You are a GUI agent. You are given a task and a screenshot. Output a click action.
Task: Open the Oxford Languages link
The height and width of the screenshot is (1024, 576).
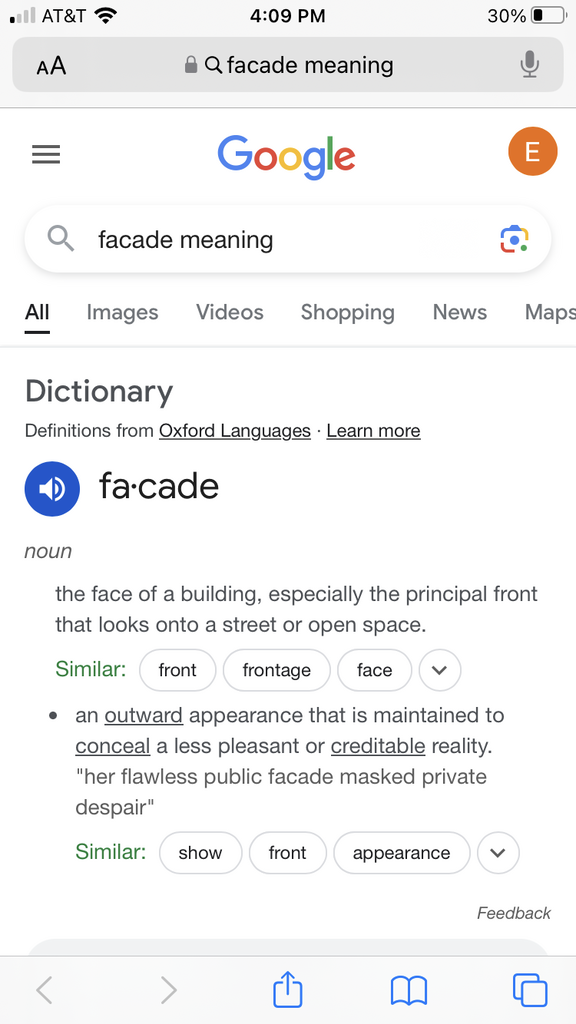click(x=235, y=431)
